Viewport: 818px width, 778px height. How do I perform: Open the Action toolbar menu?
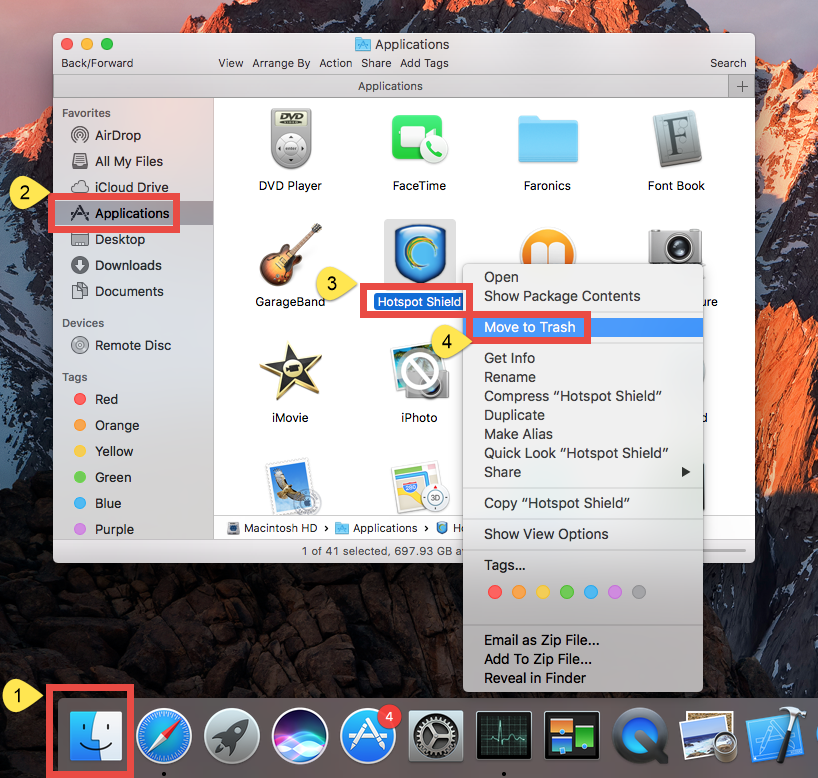336,62
